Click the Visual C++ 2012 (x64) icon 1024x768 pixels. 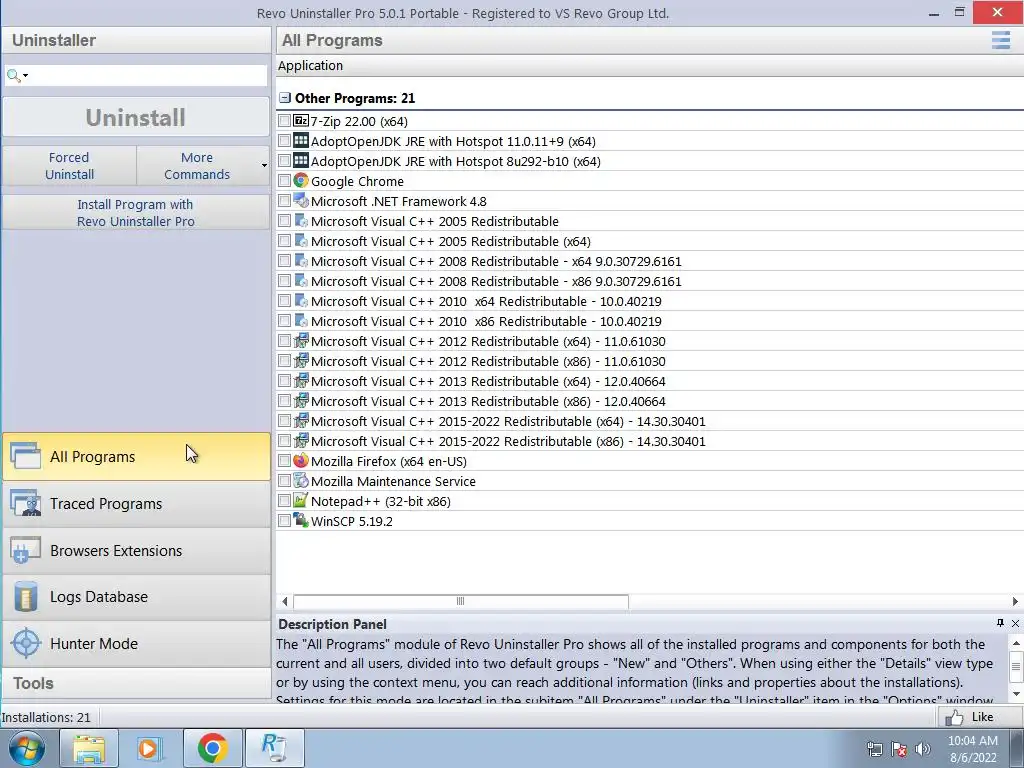pos(300,341)
